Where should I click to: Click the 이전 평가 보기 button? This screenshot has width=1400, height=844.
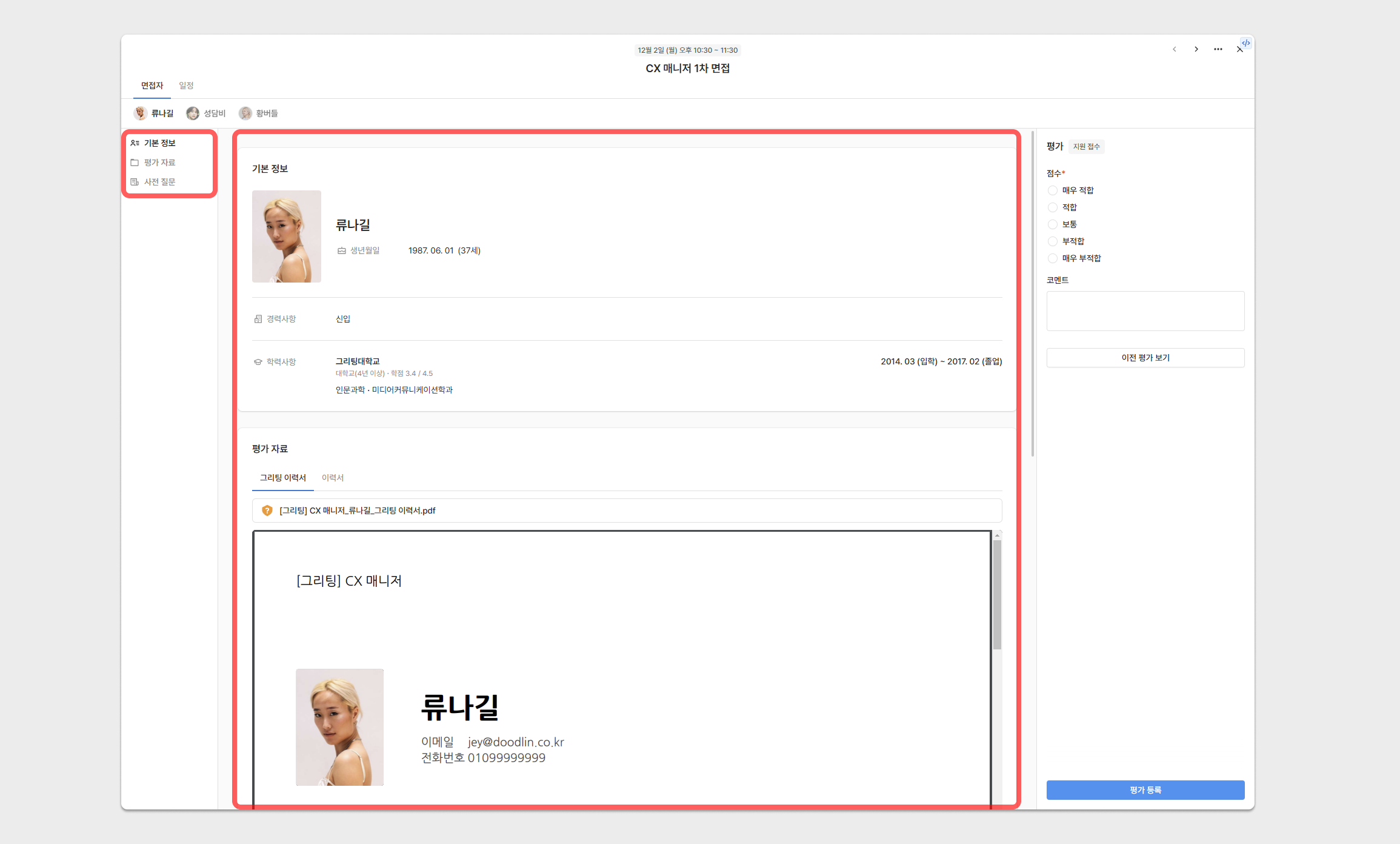[1145, 358]
